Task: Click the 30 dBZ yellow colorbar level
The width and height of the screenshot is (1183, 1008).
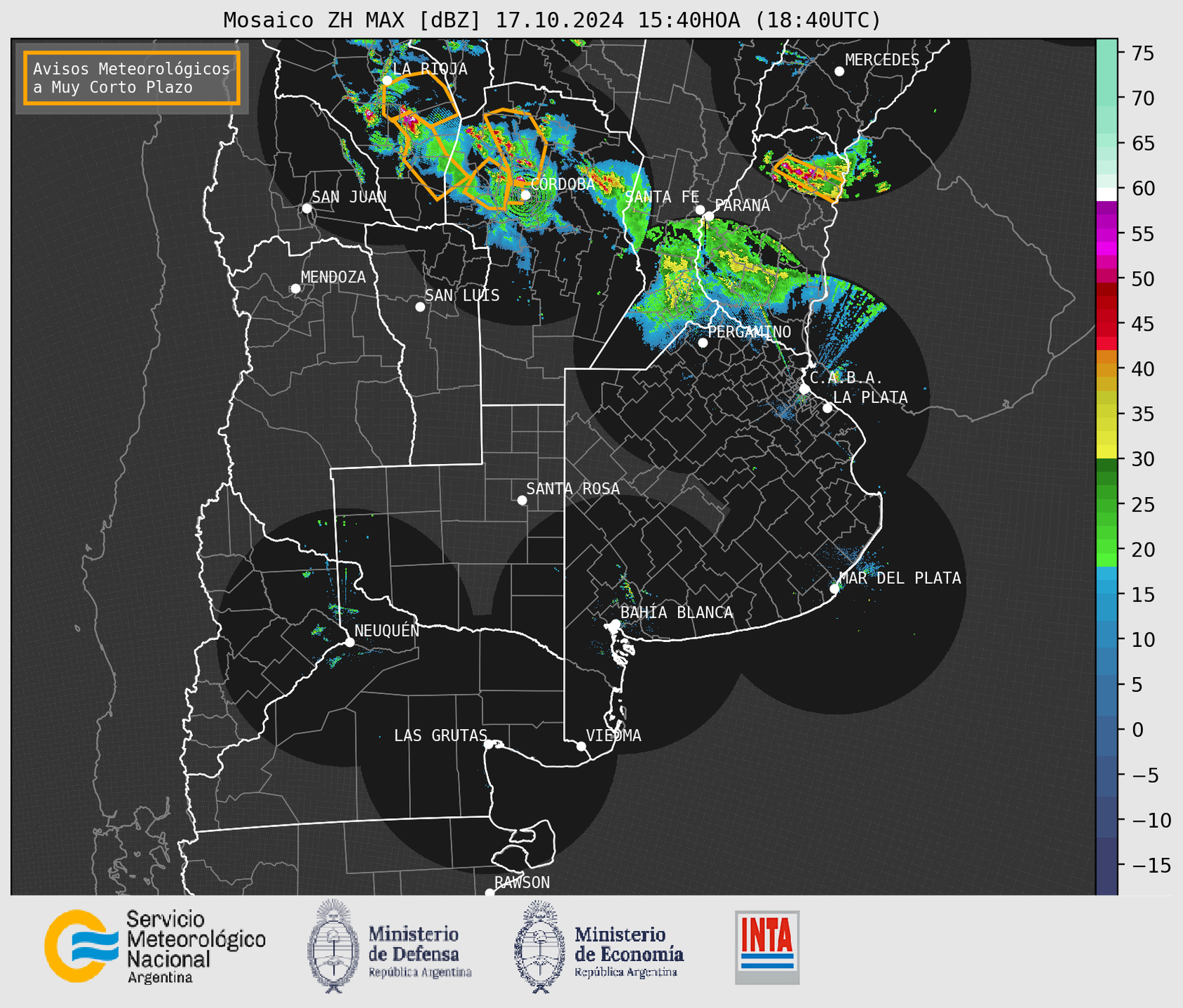Action: coord(1107,451)
